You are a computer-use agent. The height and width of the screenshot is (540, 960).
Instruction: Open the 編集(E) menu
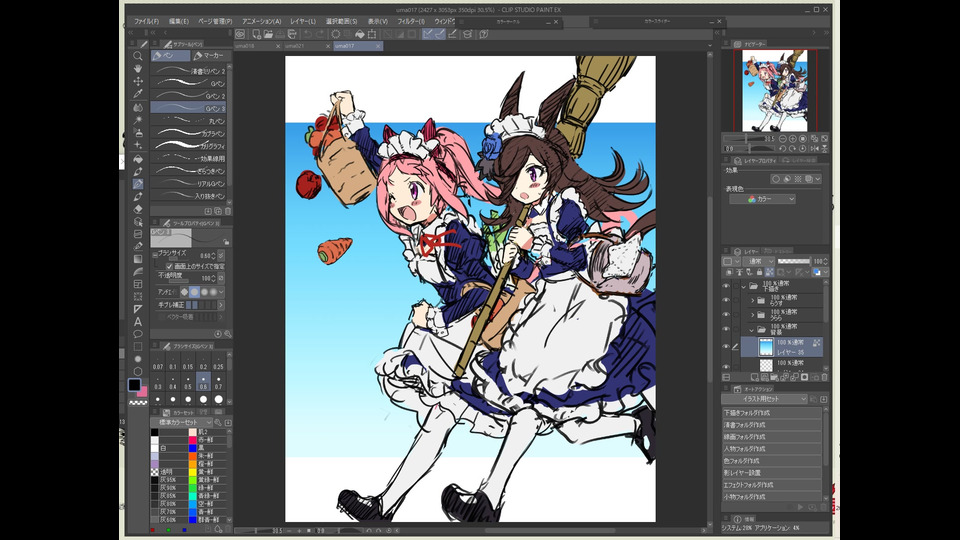click(179, 21)
